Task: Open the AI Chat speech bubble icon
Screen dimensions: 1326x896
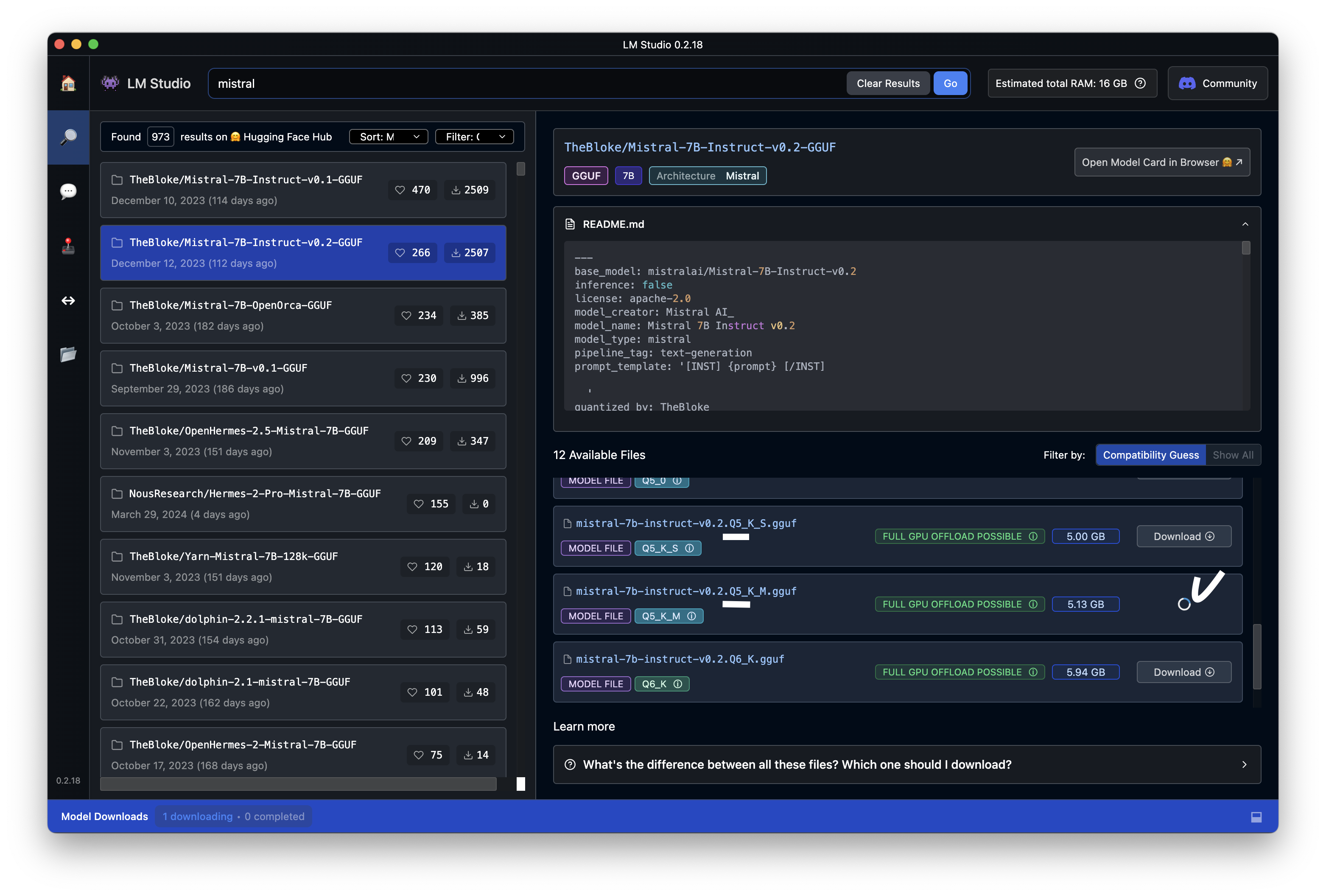Action: click(68, 190)
